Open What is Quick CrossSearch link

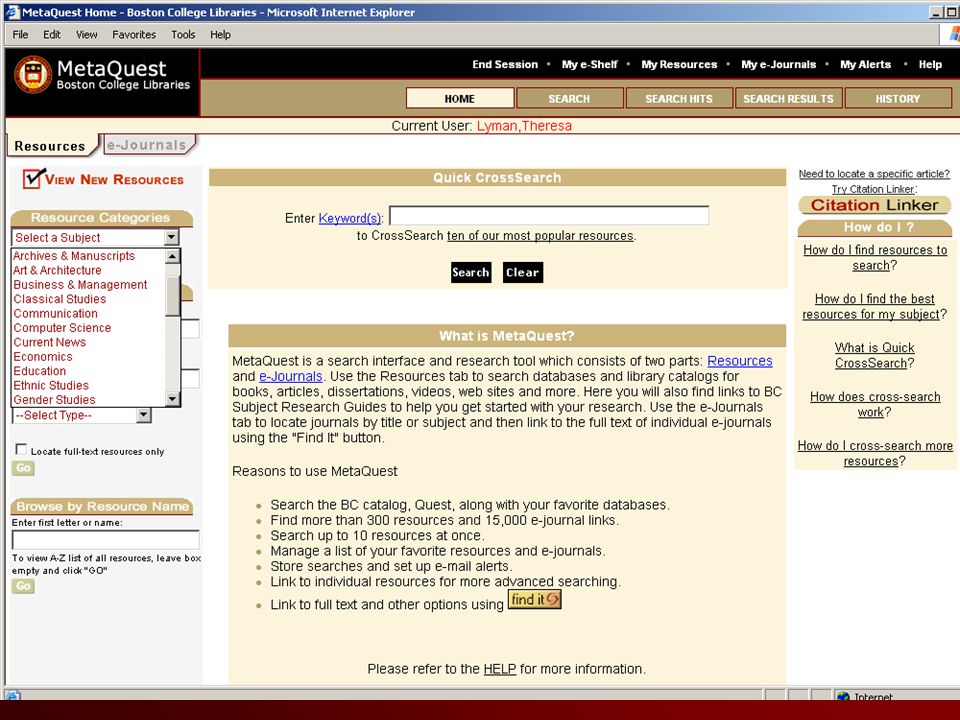[x=874, y=356]
